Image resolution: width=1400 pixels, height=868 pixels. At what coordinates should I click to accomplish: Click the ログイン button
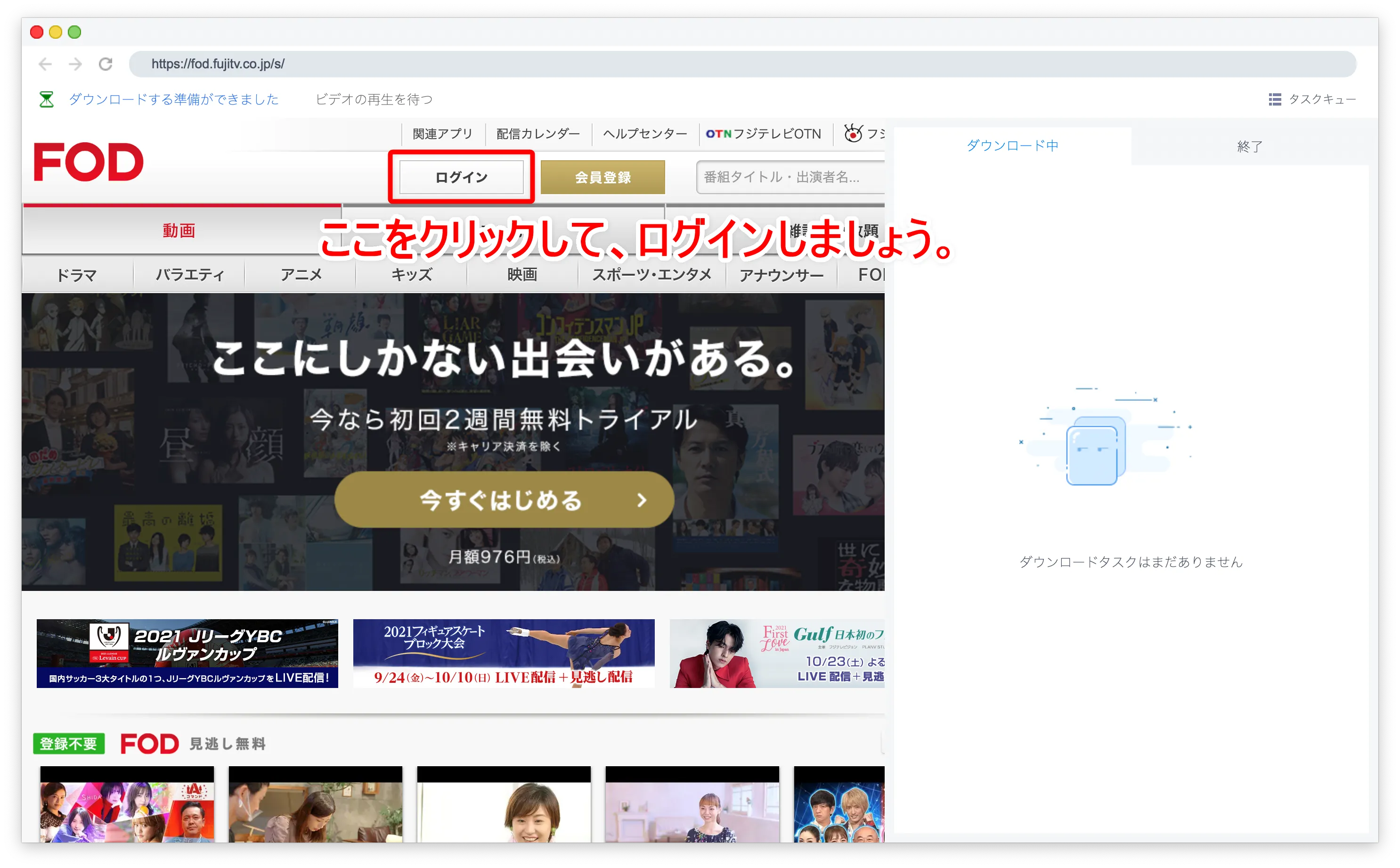[461, 177]
